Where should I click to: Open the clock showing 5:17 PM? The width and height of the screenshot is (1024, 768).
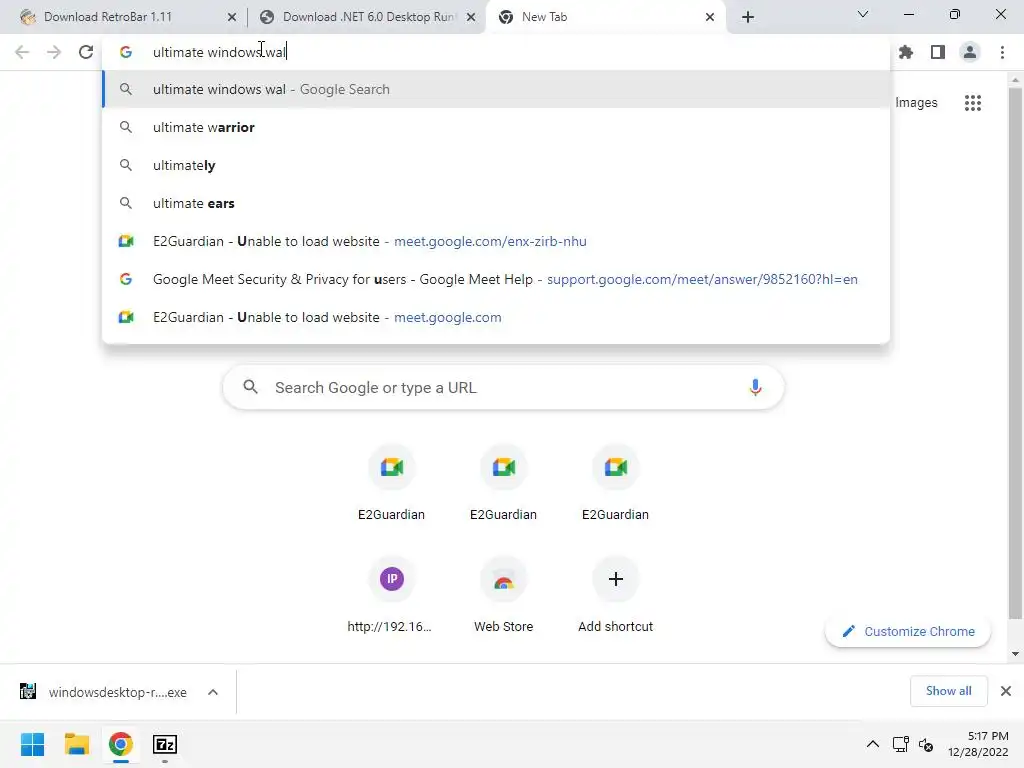[978, 744]
